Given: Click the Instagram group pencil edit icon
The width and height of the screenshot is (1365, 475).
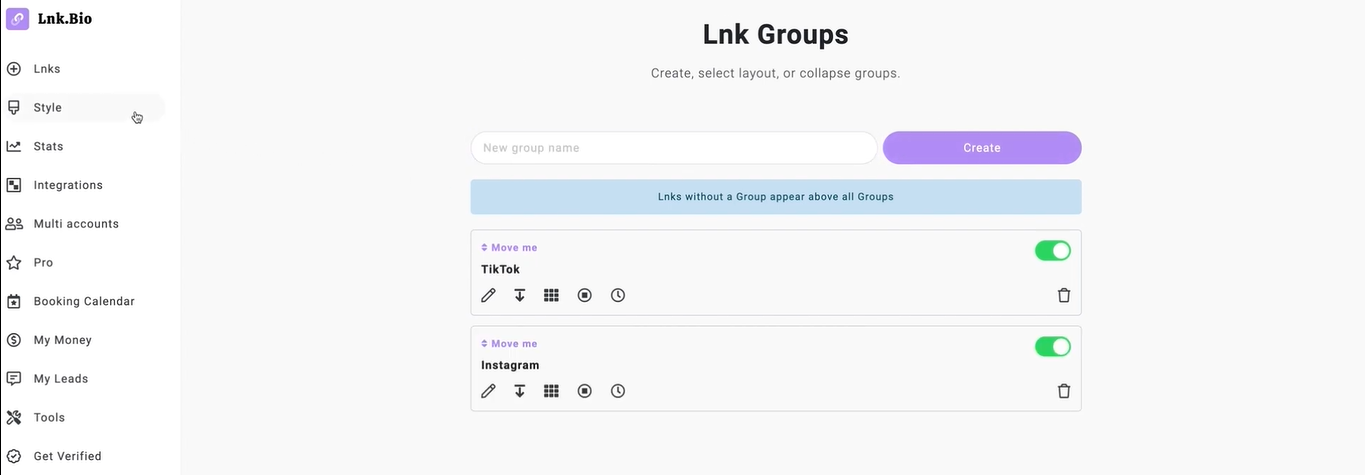Looking at the screenshot, I should click(x=488, y=391).
